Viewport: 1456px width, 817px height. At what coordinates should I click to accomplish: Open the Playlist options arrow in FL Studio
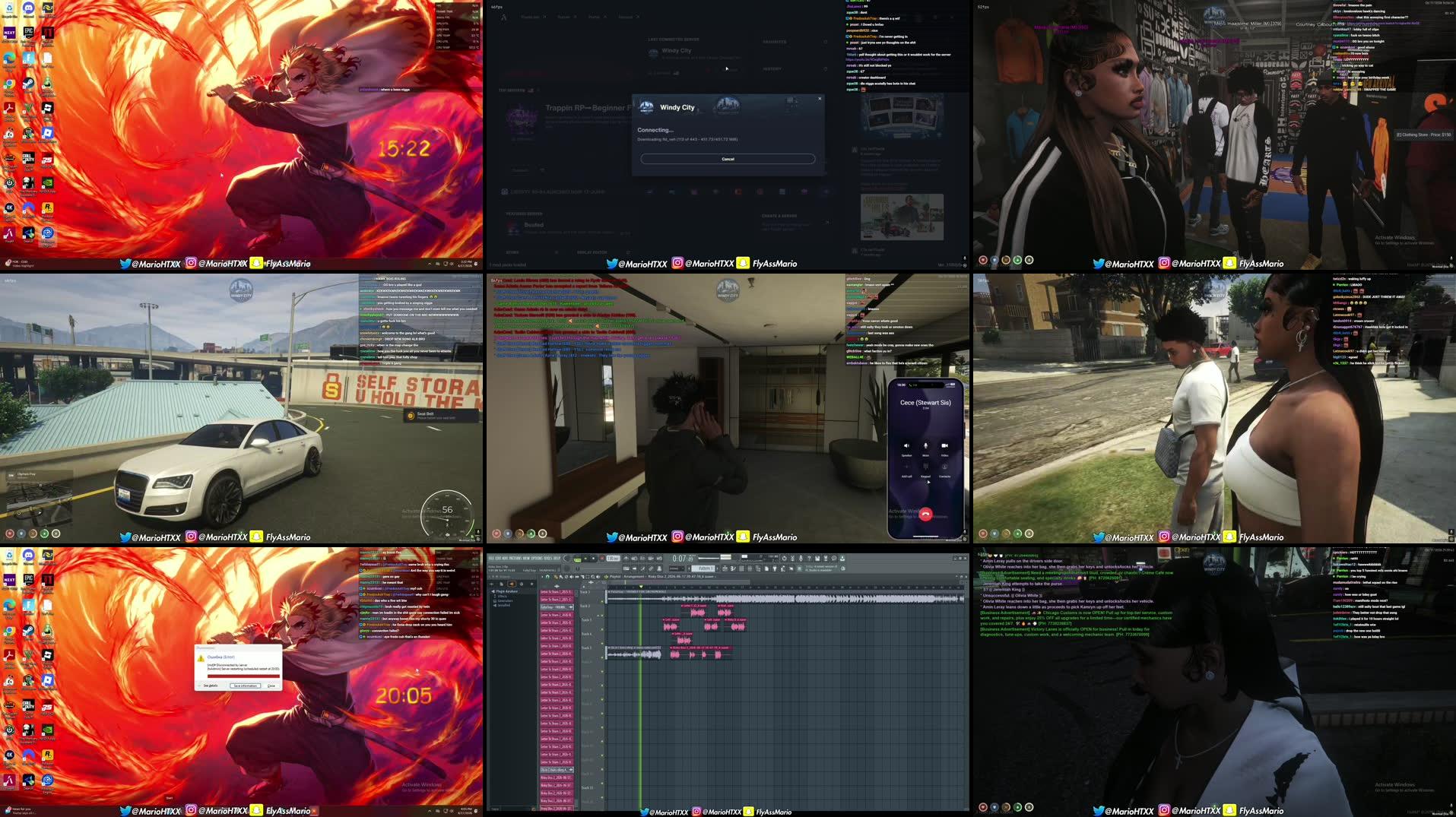click(x=542, y=576)
